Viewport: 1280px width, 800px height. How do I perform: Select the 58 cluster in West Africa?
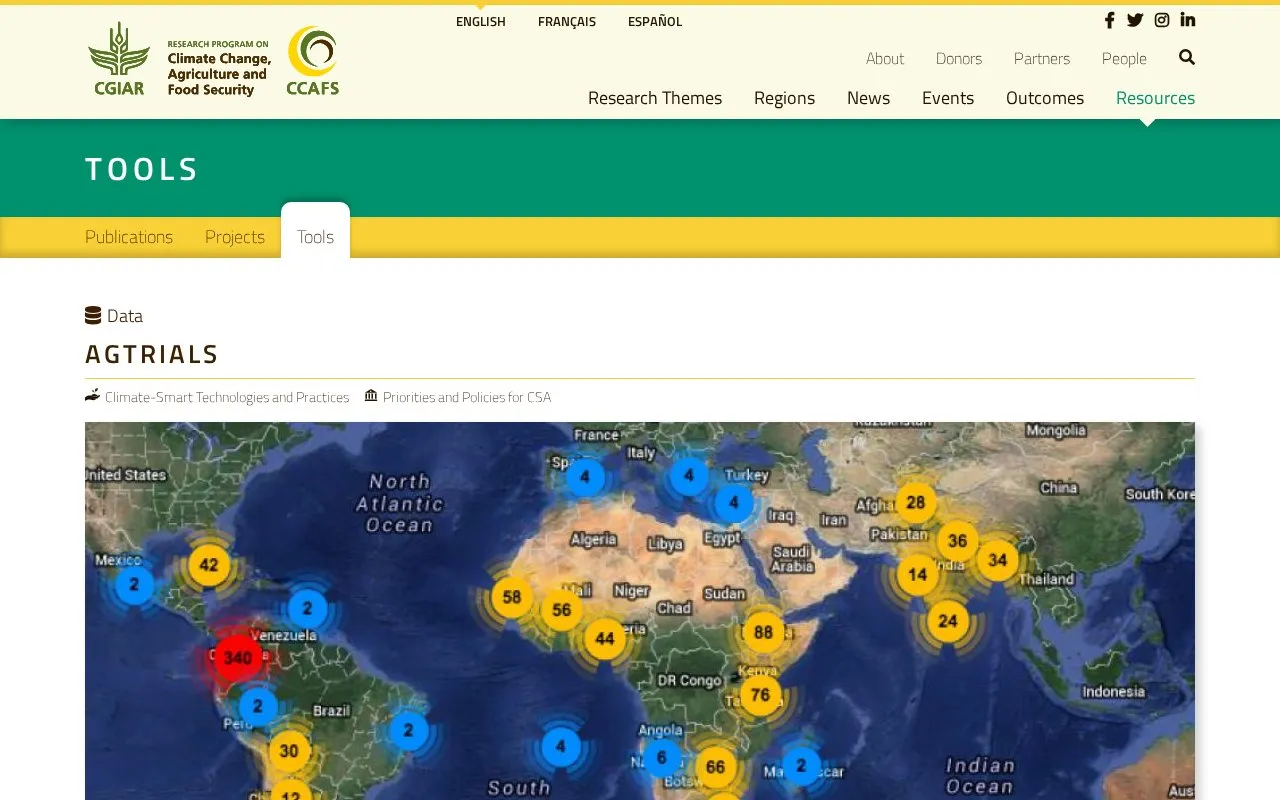[x=512, y=597]
